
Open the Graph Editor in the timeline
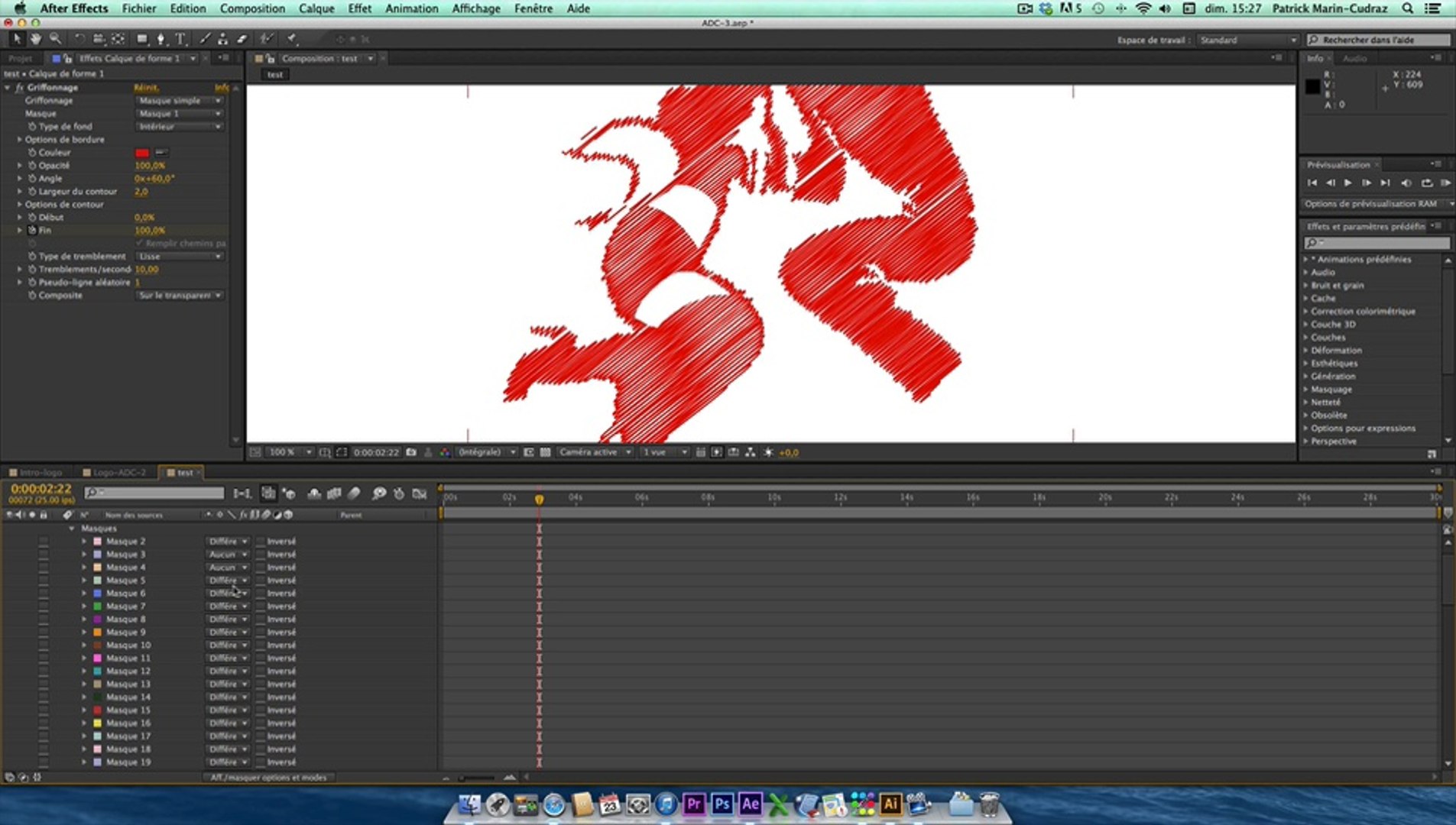point(419,493)
